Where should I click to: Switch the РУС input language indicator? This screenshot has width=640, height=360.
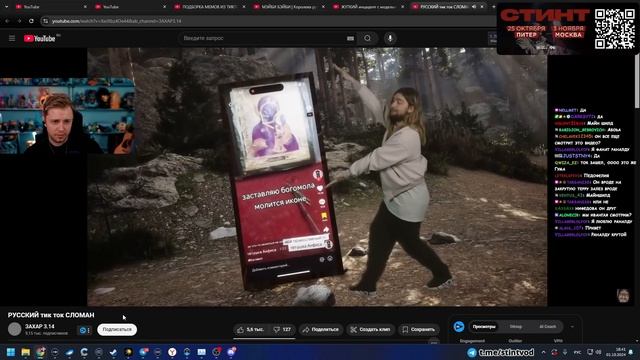577,352
